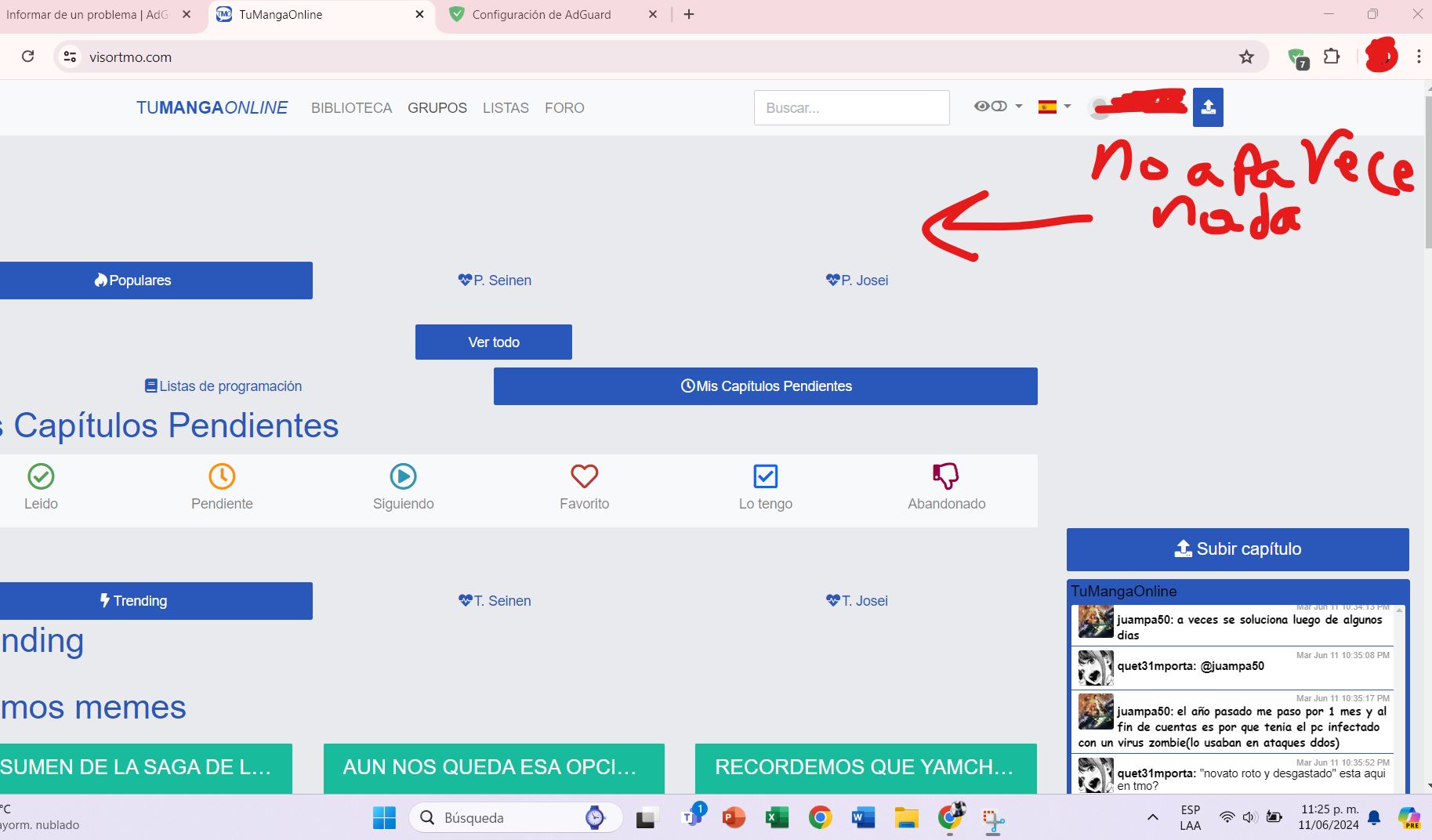Image resolution: width=1432 pixels, height=840 pixels.
Task: Show hidden system tray icons
Action: pyautogui.click(x=1152, y=817)
